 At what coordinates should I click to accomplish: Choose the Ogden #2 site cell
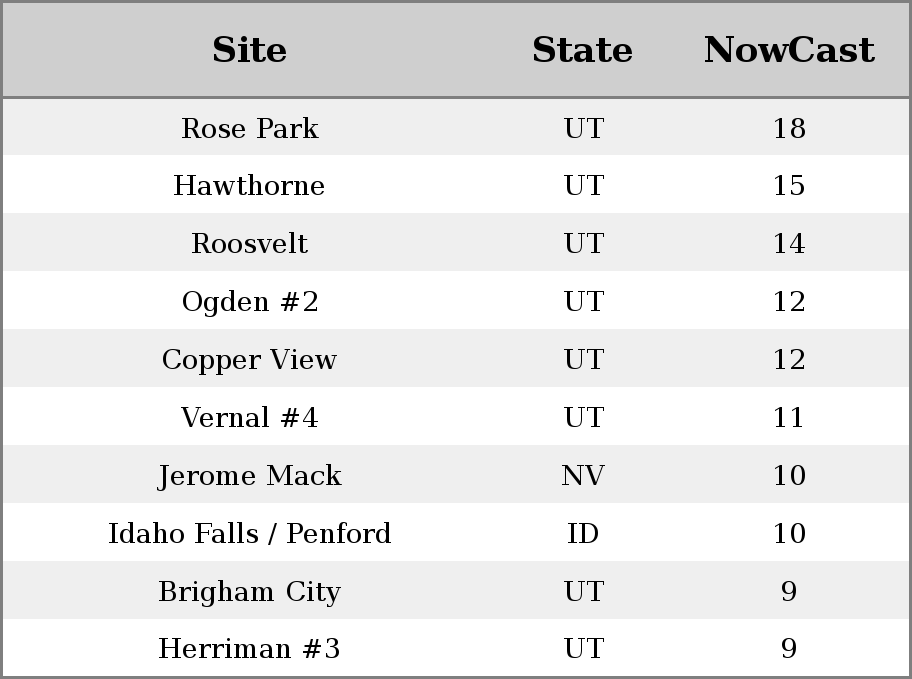pos(250,301)
